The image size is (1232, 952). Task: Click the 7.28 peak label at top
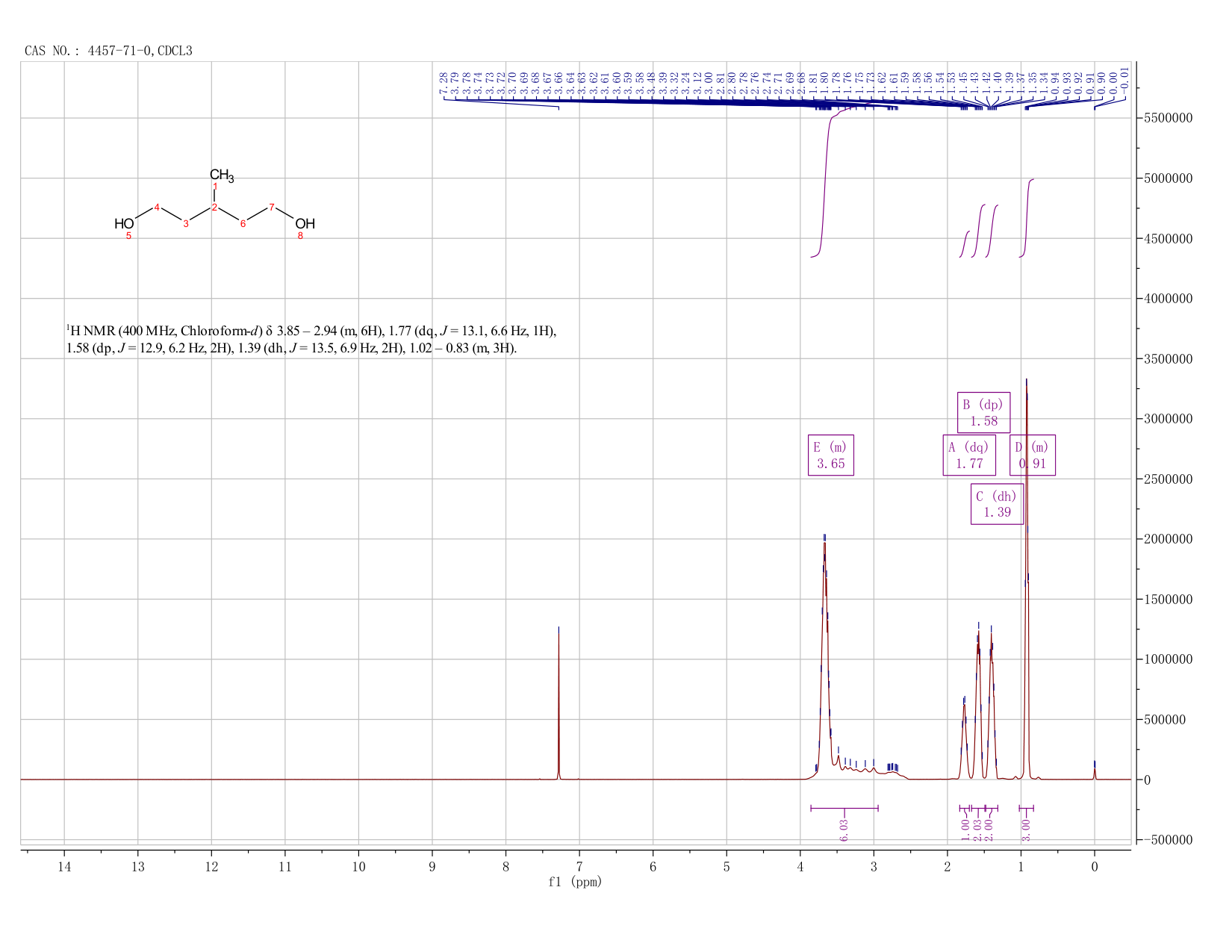coord(444,83)
